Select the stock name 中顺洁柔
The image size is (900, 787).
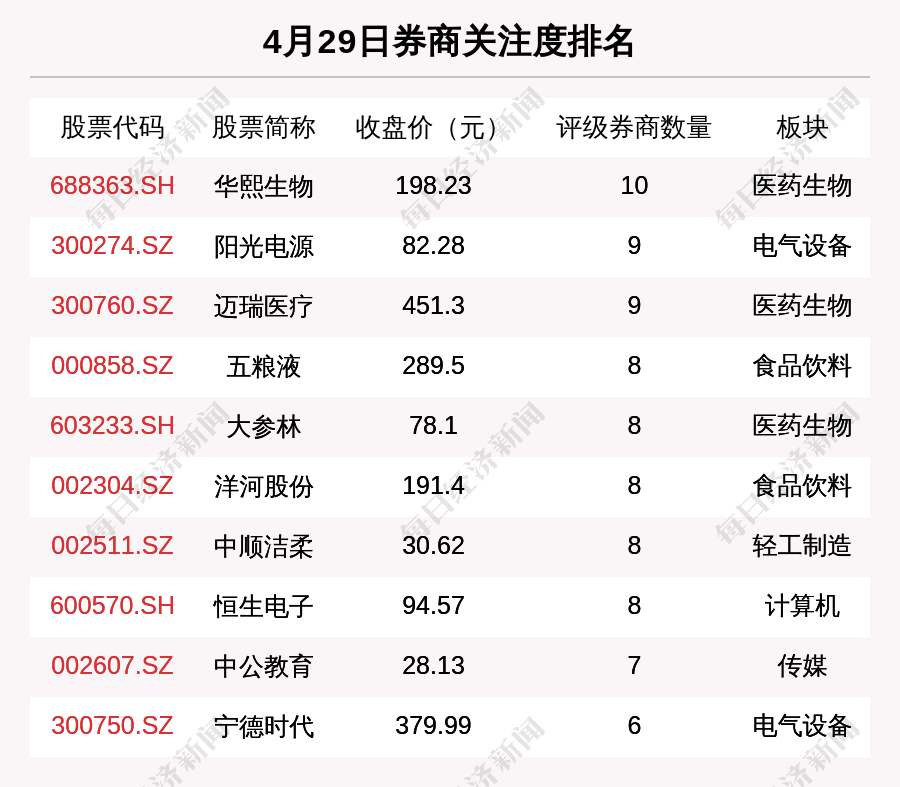click(x=263, y=546)
